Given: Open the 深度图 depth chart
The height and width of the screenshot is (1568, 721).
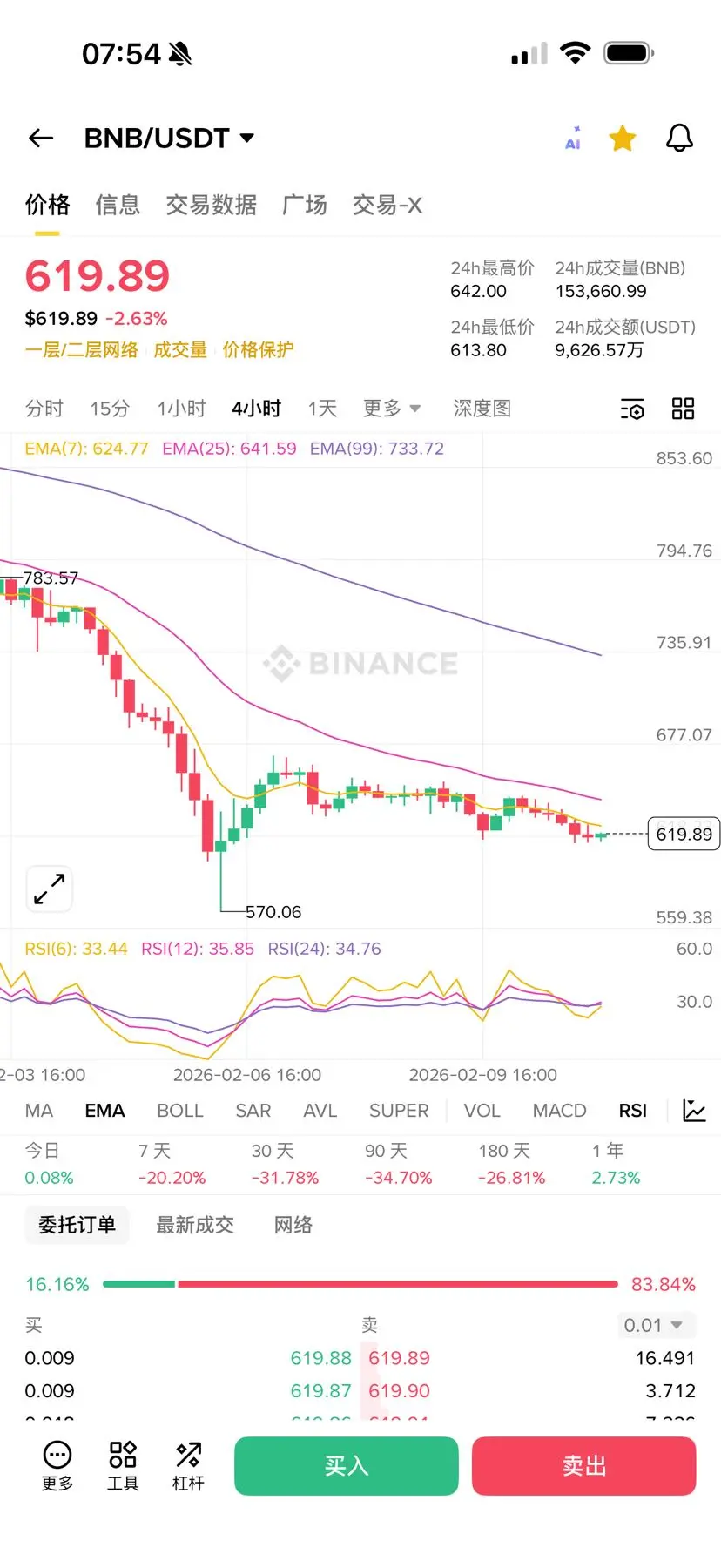Looking at the screenshot, I should pyautogui.click(x=482, y=409).
